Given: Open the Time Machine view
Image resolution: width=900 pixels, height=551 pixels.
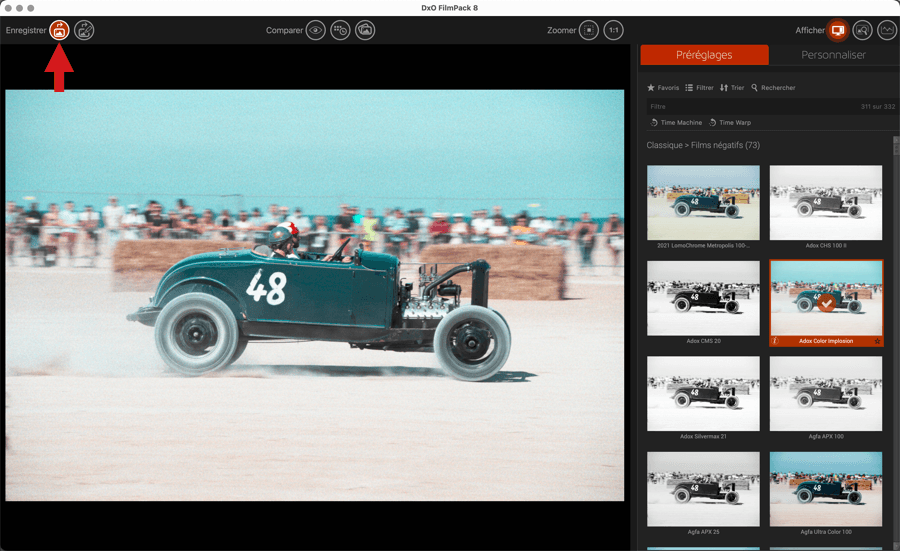Looking at the screenshot, I should tap(676, 123).
